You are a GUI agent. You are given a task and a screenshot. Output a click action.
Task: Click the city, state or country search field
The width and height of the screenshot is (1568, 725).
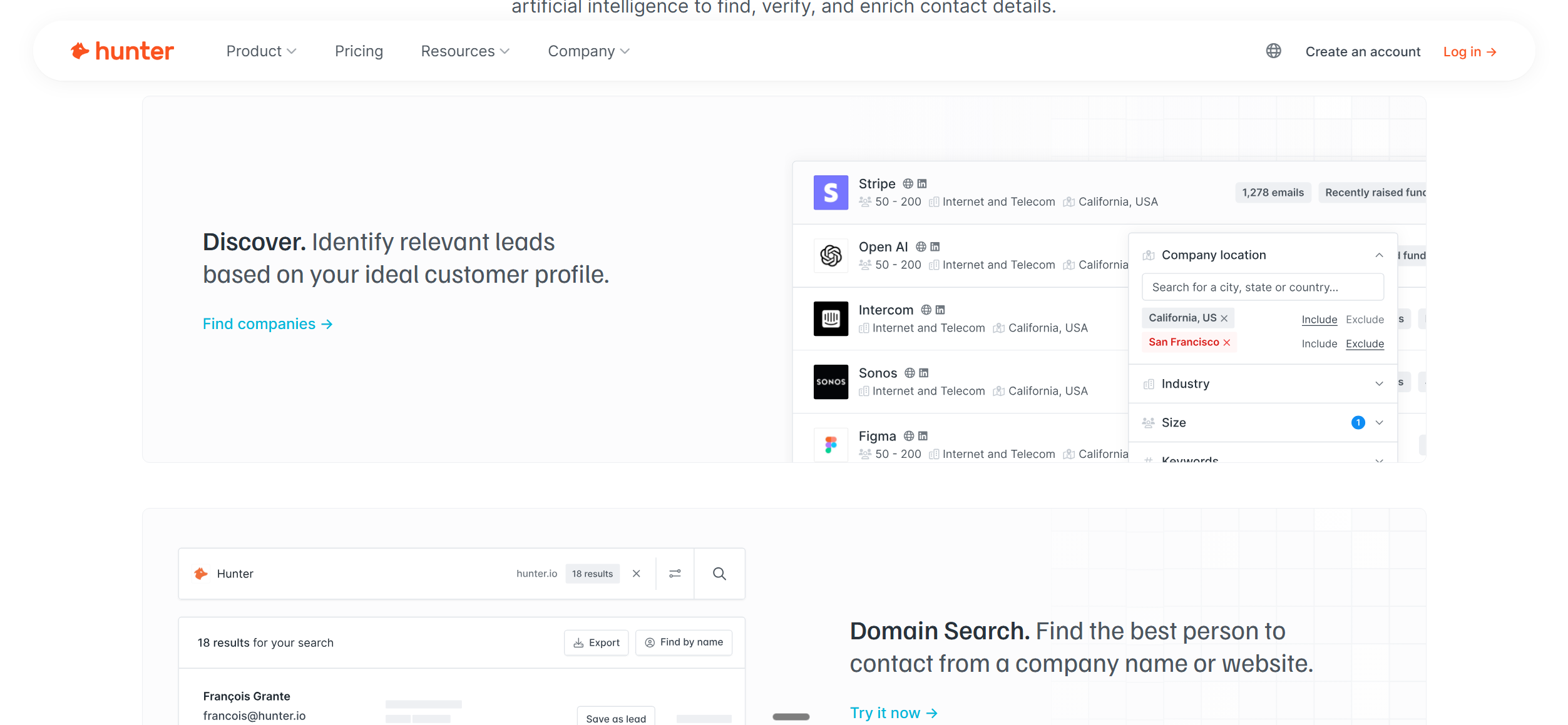[x=1263, y=287]
